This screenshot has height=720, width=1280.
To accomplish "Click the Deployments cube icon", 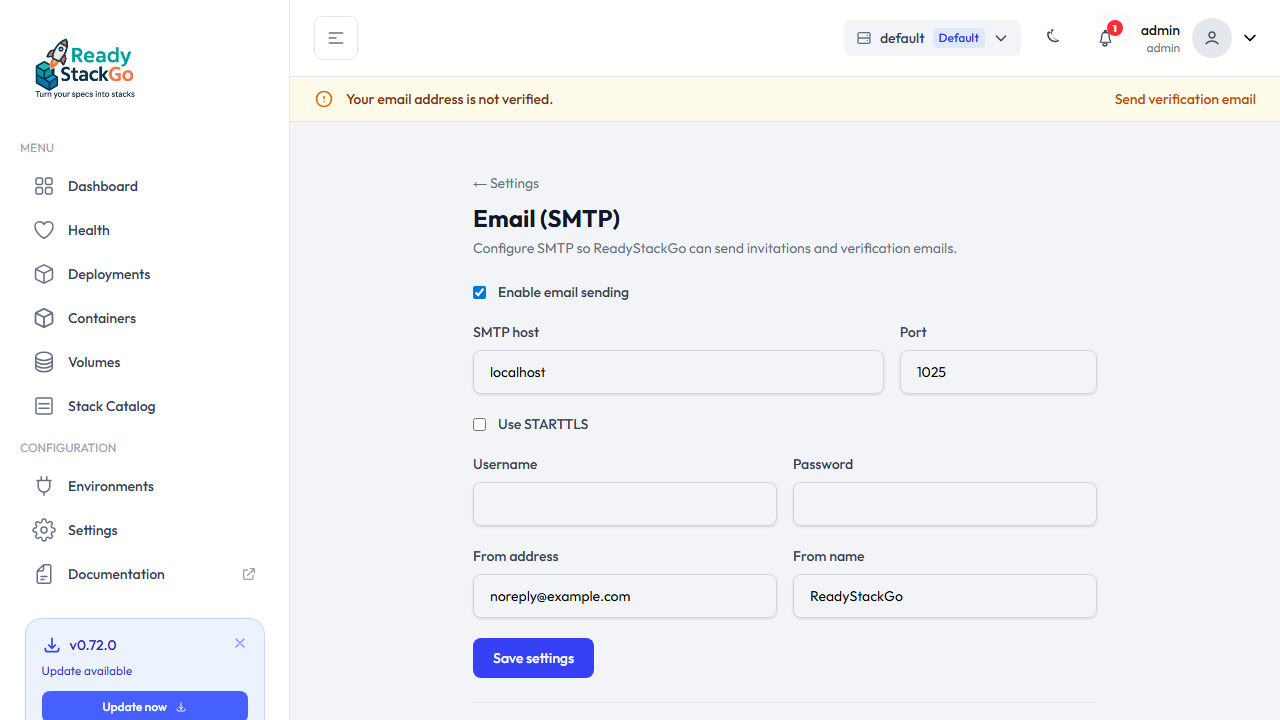I will 44,274.
